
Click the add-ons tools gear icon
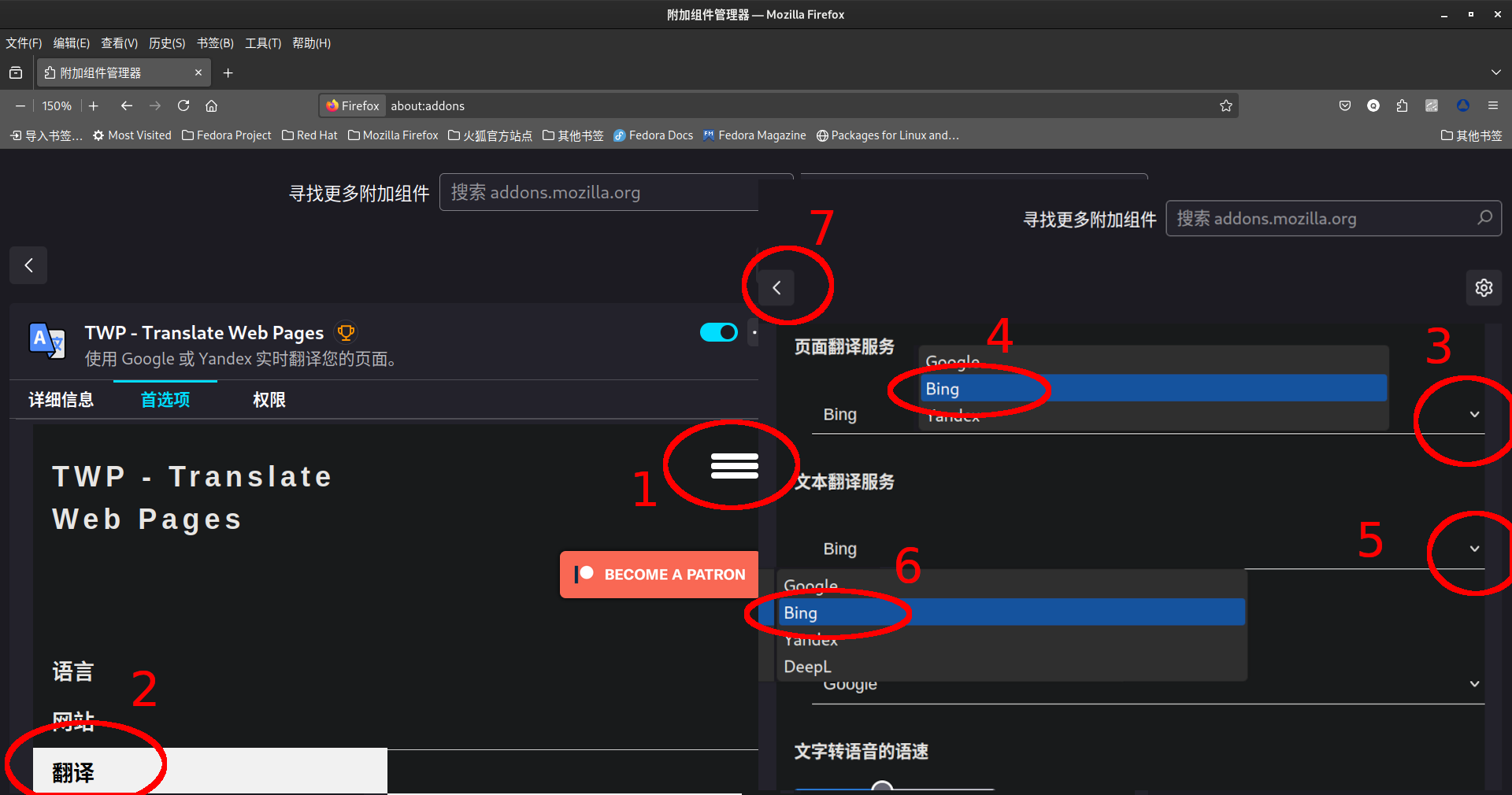pyautogui.click(x=1484, y=288)
